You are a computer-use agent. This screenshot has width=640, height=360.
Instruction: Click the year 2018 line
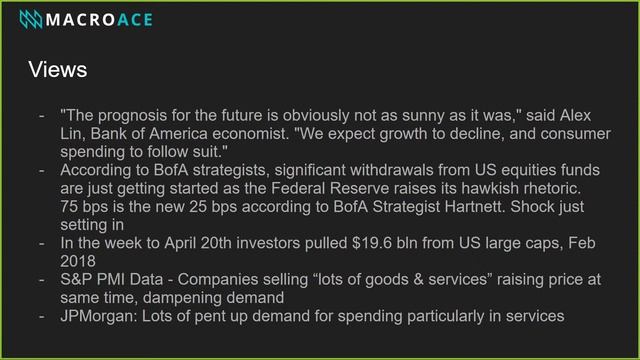click(x=78, y=261)
